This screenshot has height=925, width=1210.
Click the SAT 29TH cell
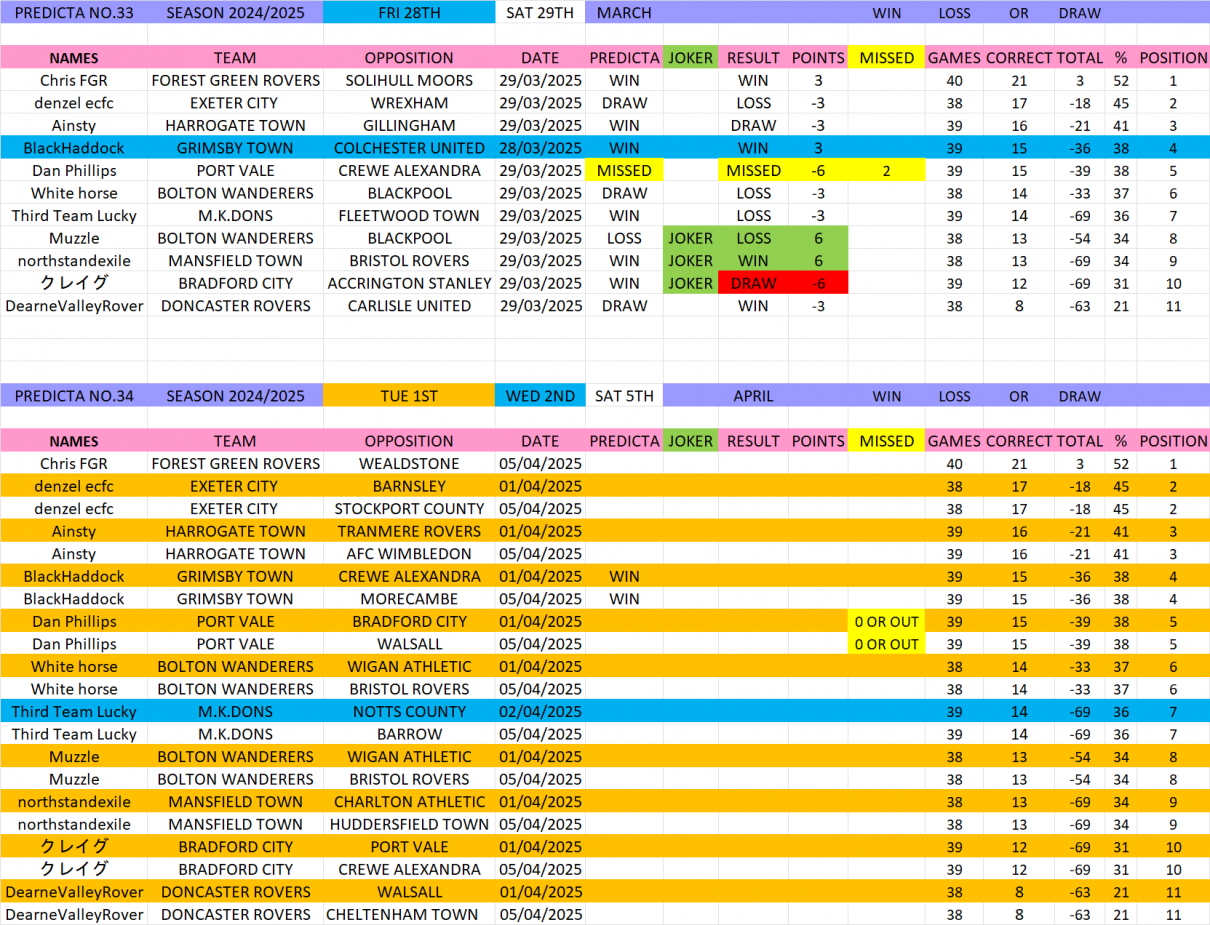(x=540, y=13)
